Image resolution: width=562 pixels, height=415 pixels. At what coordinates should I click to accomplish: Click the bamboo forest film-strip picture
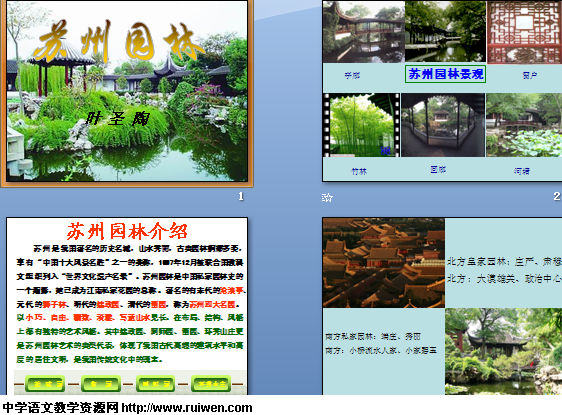pos(361,125)
